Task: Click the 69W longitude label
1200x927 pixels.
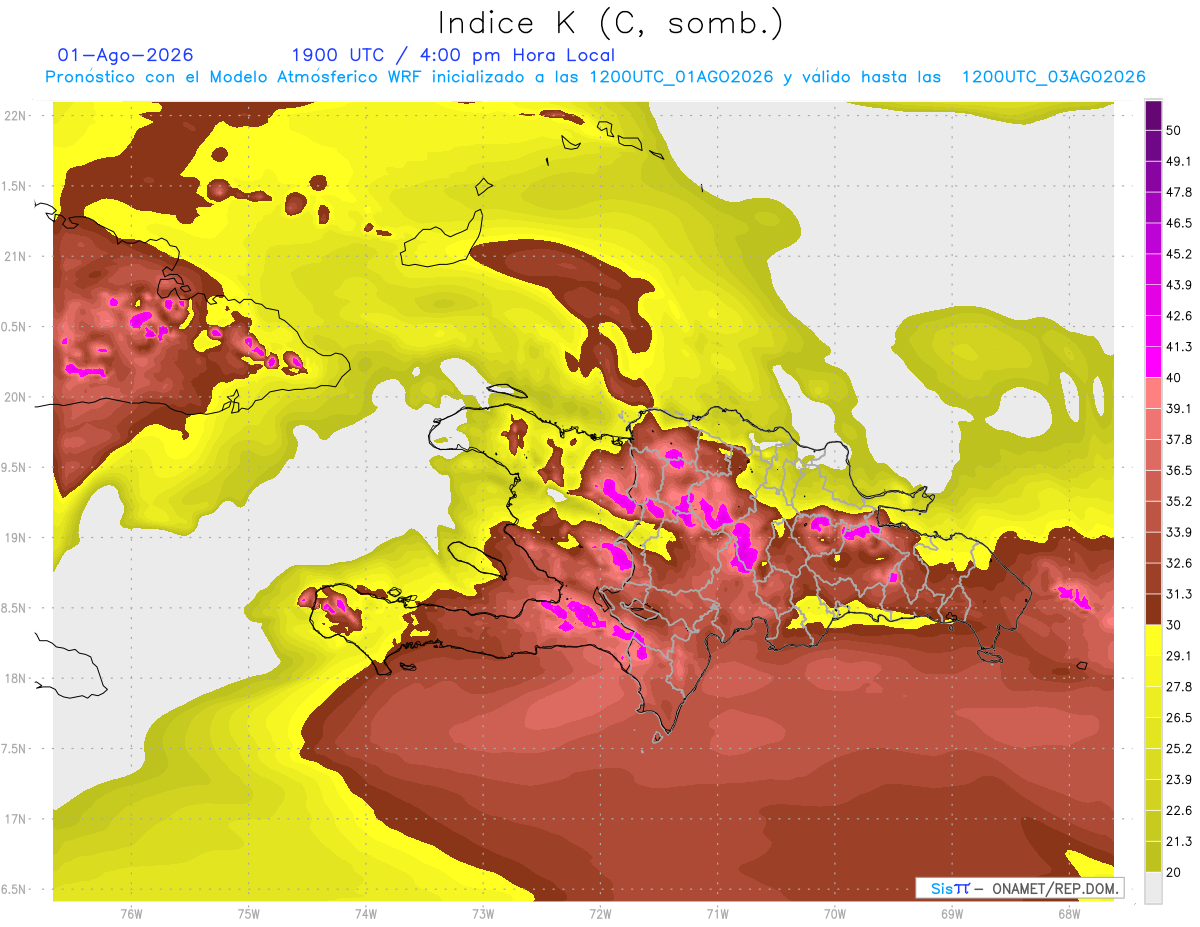Action: 952,913
